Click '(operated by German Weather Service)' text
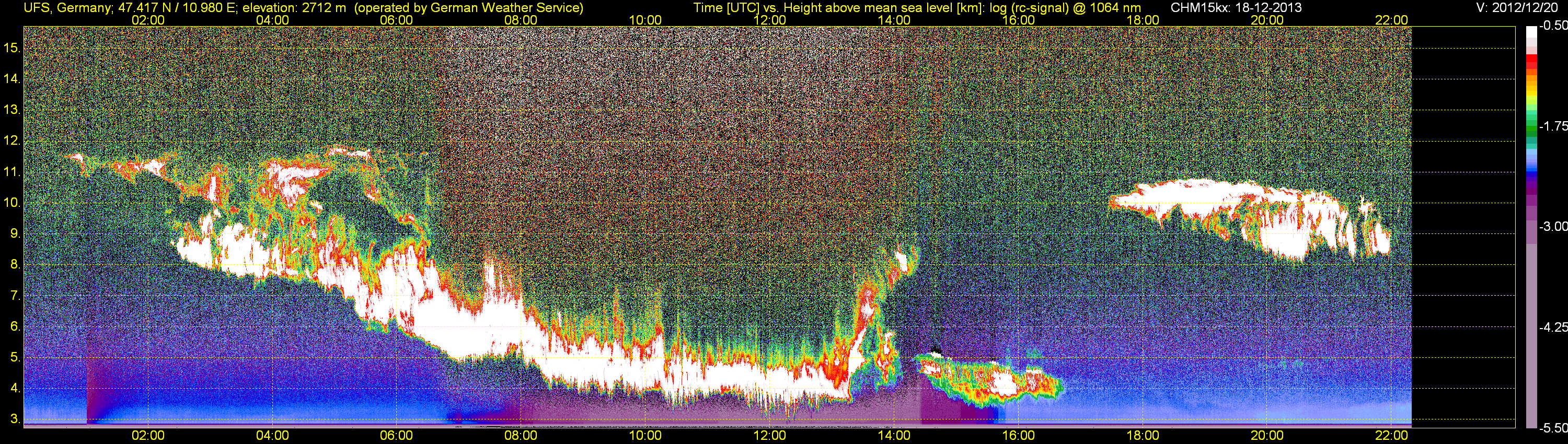The height and width of the screenshot is (444, 1568). [468, 7]
